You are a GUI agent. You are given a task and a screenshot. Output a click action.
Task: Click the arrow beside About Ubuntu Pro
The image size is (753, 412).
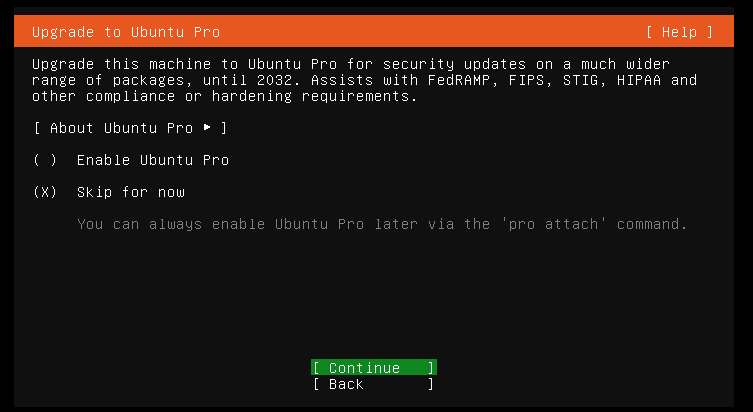[x=207, y=128]
